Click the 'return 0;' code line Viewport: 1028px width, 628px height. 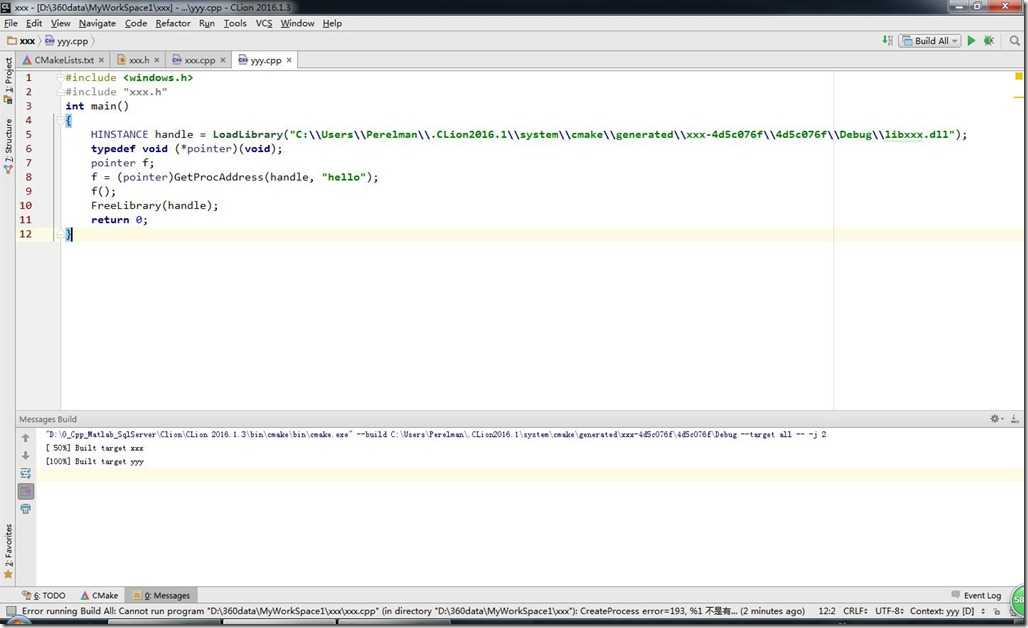coord(119,220)
